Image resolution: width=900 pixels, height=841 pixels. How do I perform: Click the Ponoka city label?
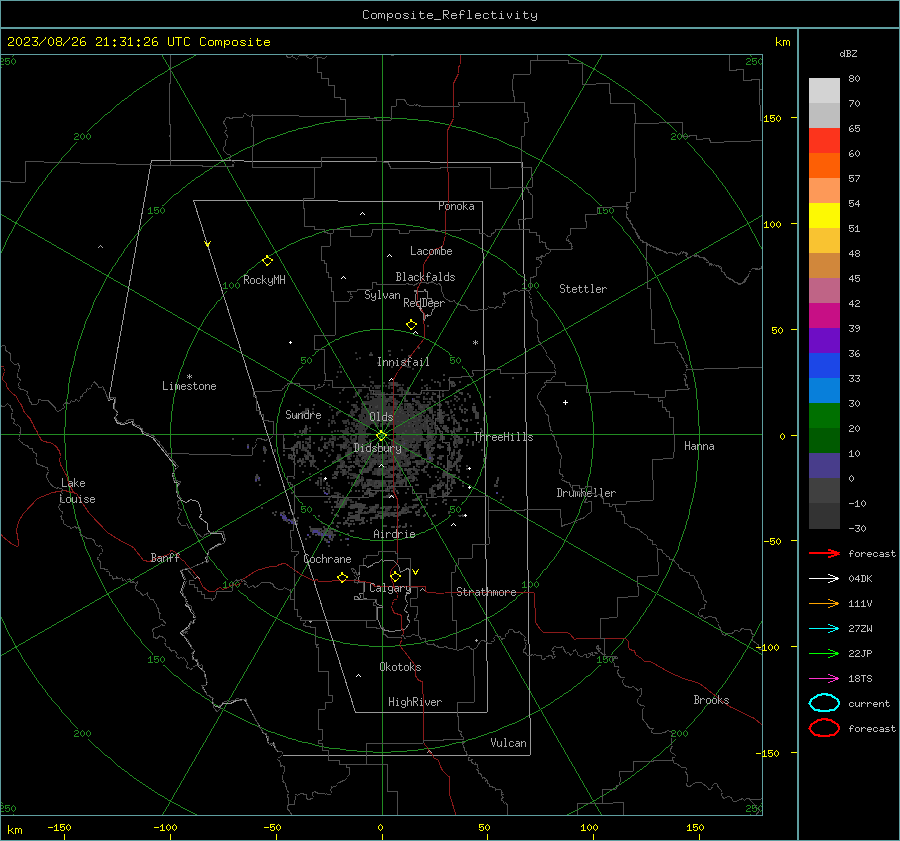[456, 206]
